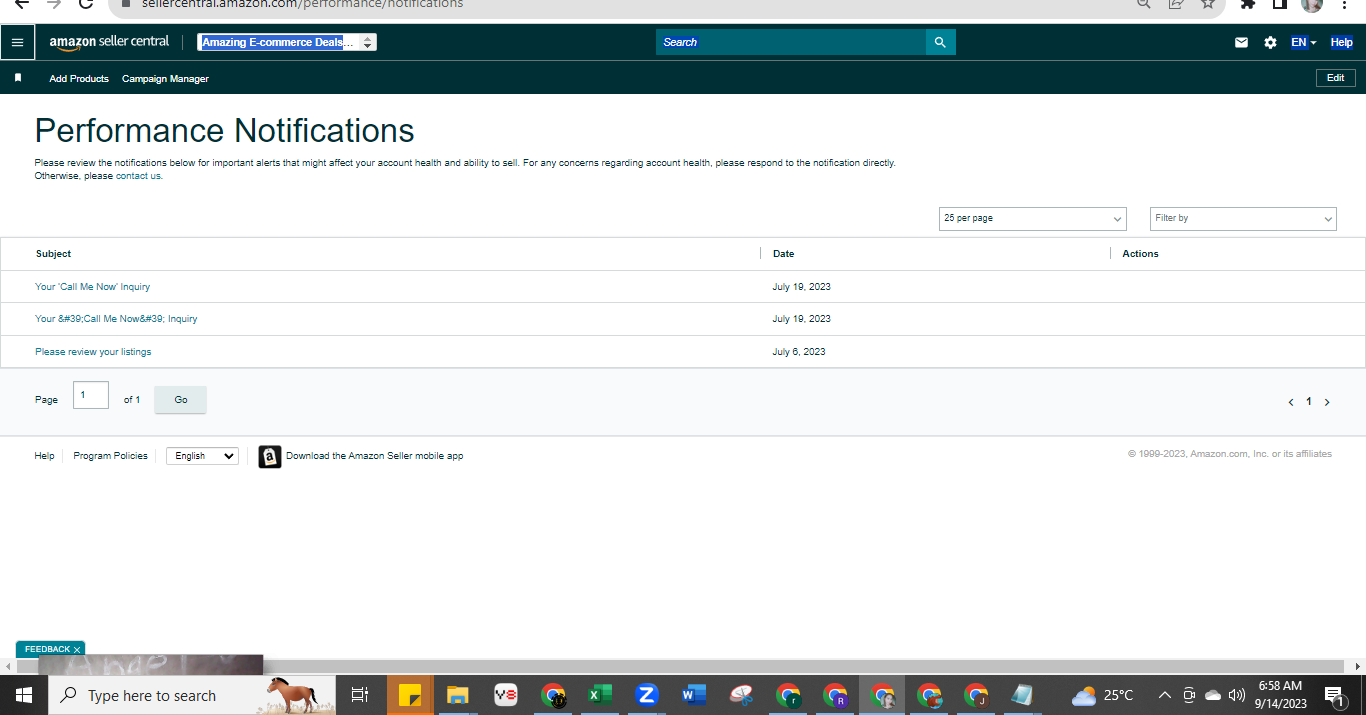Image resolution: width=1366 pixels, height=715 pixels.
Task: Click the Seller Central search field
Action: (x=790, y=42)
